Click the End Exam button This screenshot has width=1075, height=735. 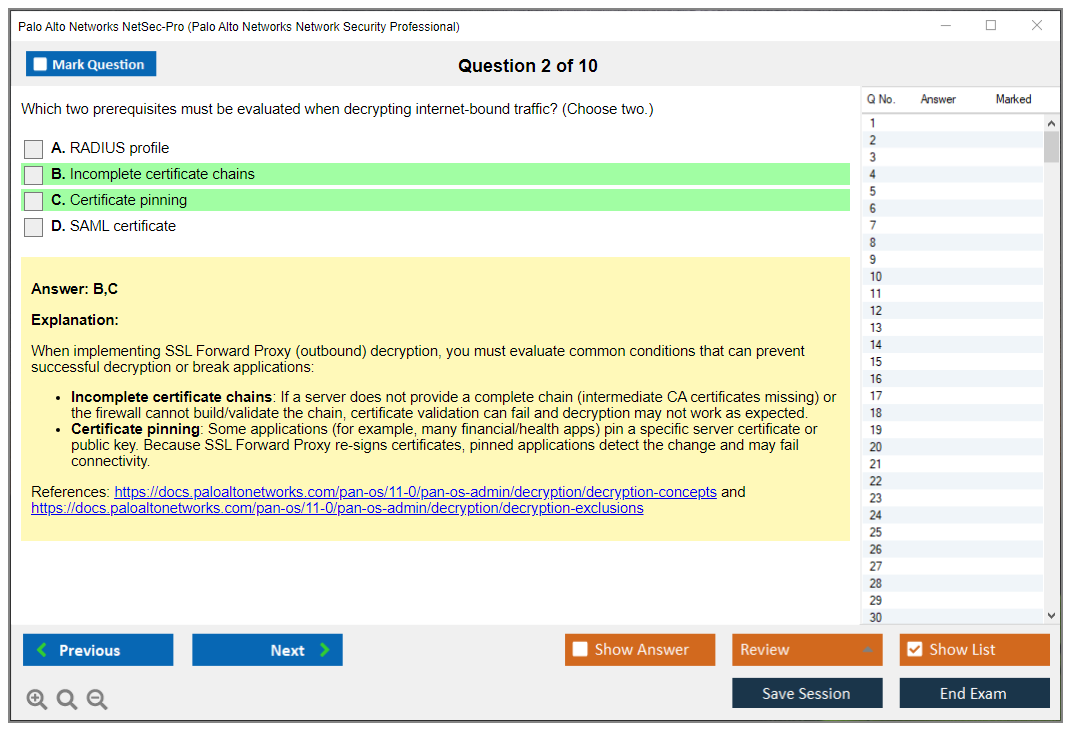pyautogui.click(x=973, y=693)
